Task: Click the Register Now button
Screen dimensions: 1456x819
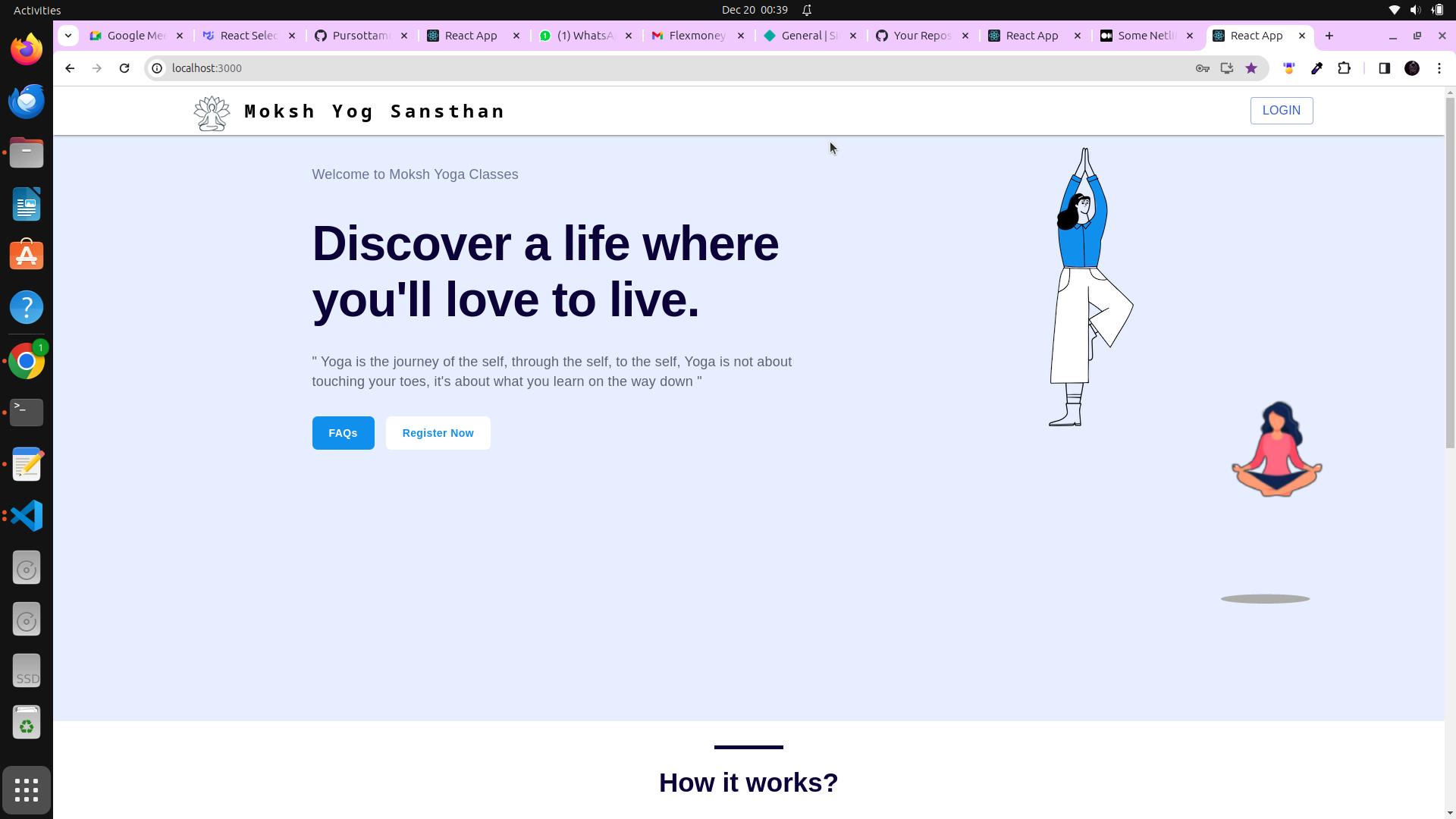Action: click(438, 433)
